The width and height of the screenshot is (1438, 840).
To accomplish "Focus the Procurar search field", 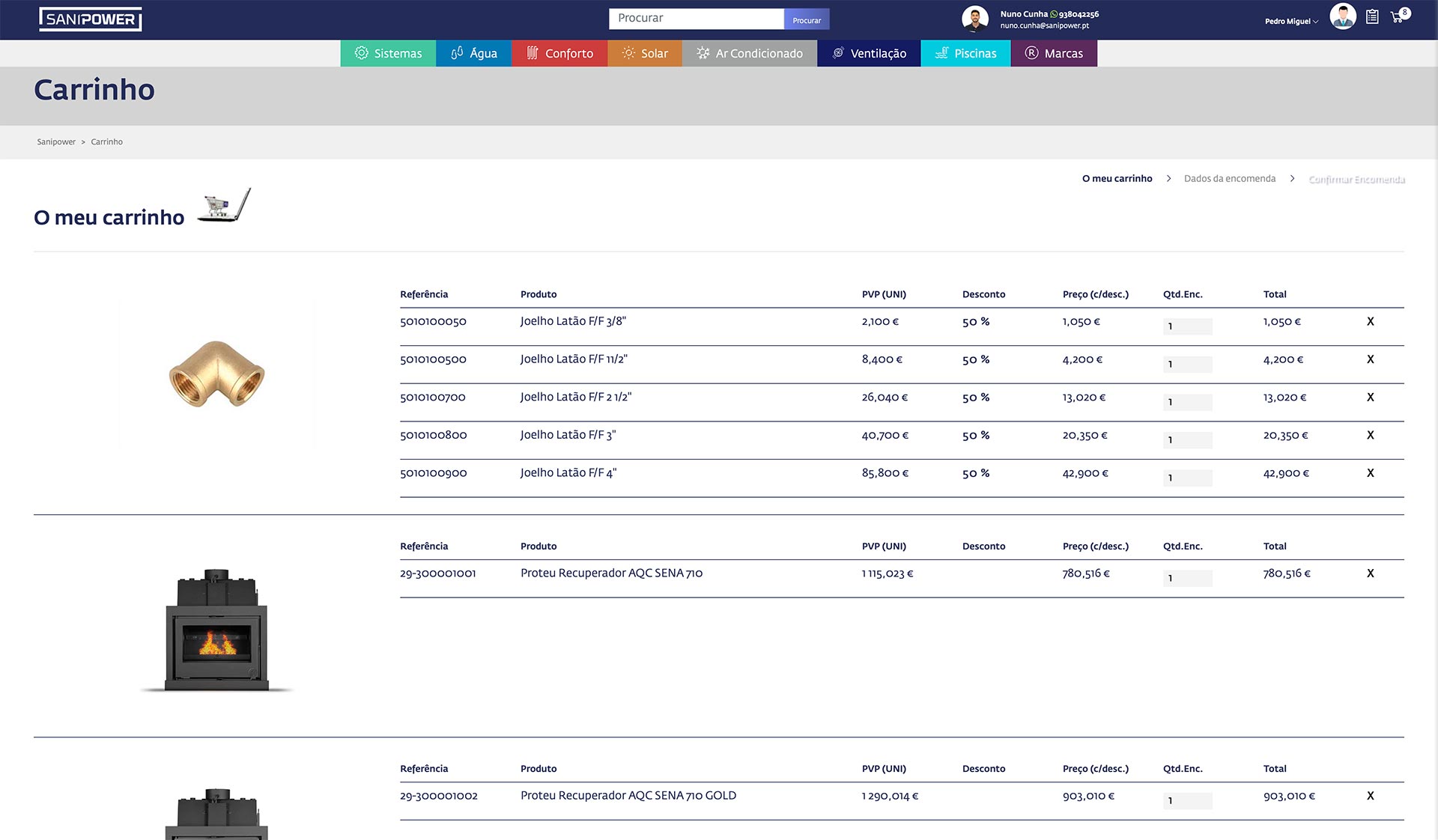I will point(697,19).
